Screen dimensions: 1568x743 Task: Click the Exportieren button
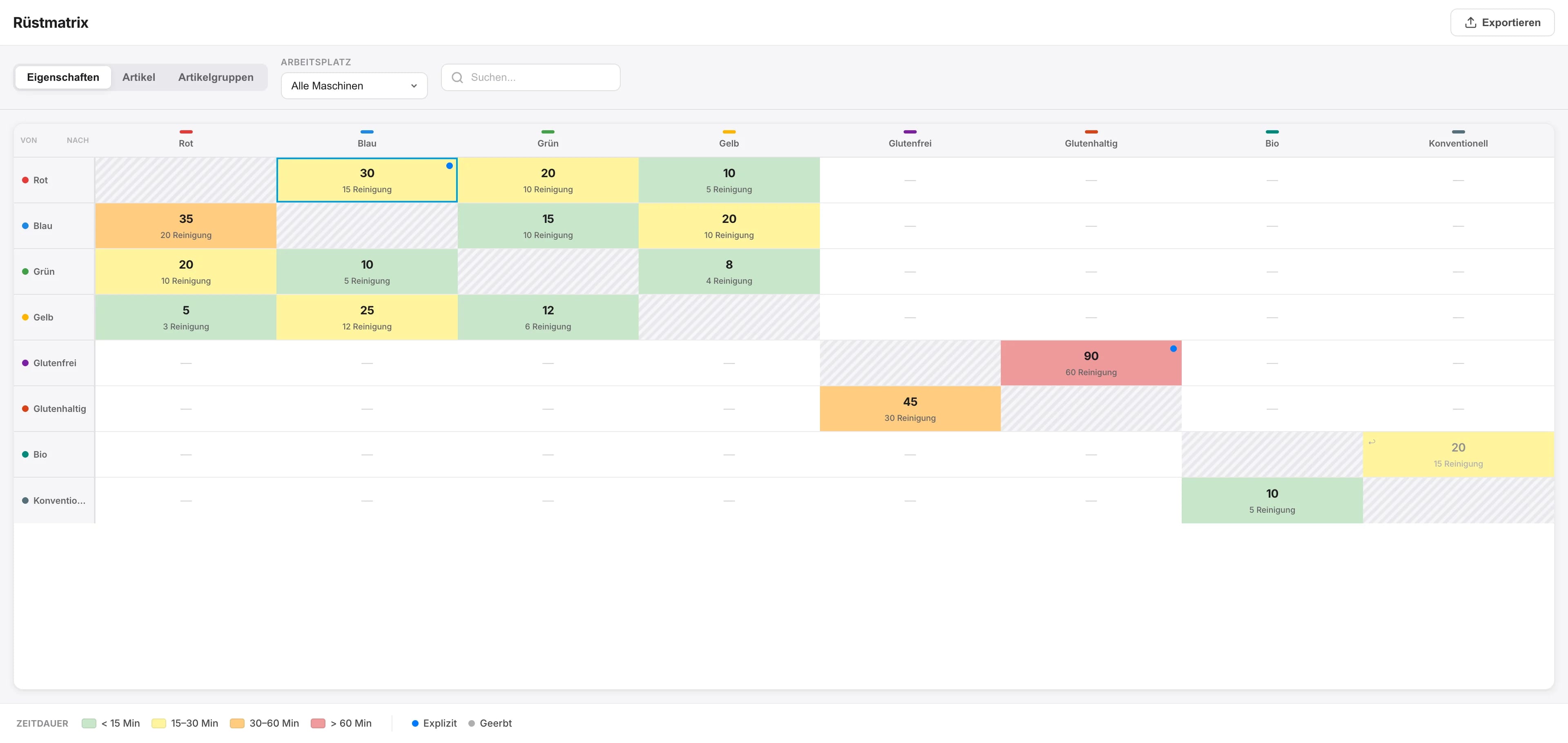point(1502,22)
